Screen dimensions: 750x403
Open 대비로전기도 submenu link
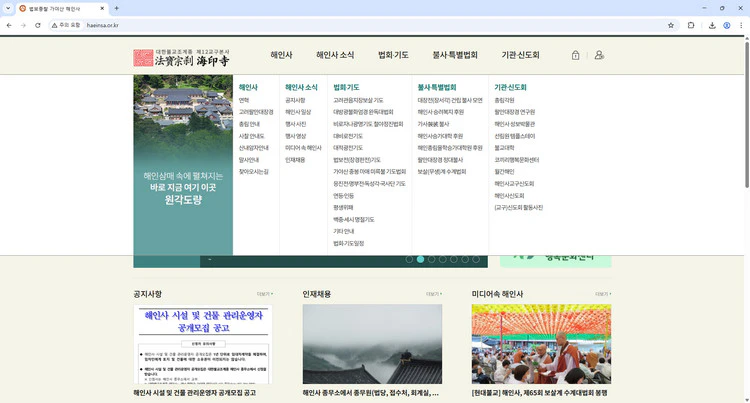click(348, 136)
